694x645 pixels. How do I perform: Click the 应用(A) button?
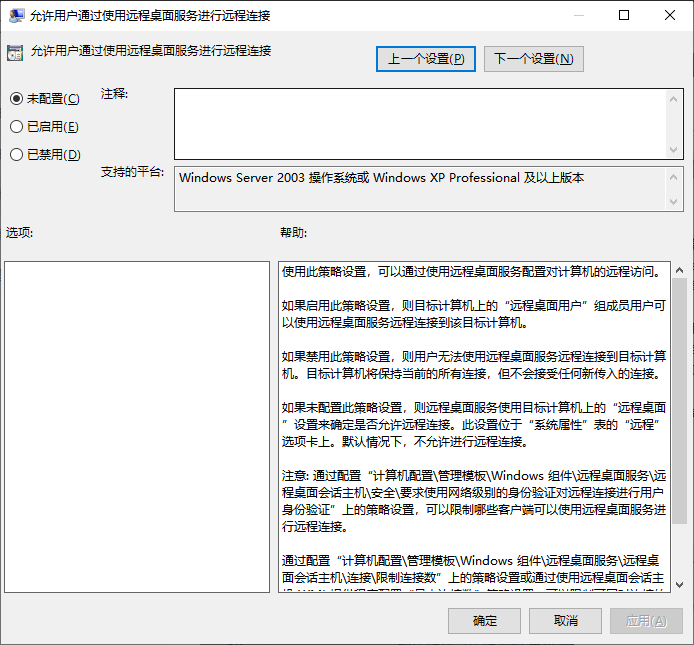tap(646, 621)
